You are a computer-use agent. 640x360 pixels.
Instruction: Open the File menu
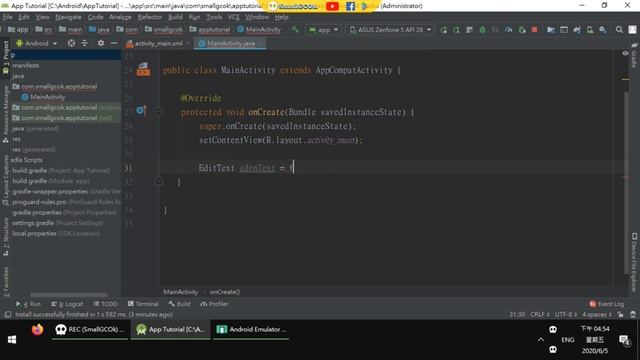(x=7, y=17)
